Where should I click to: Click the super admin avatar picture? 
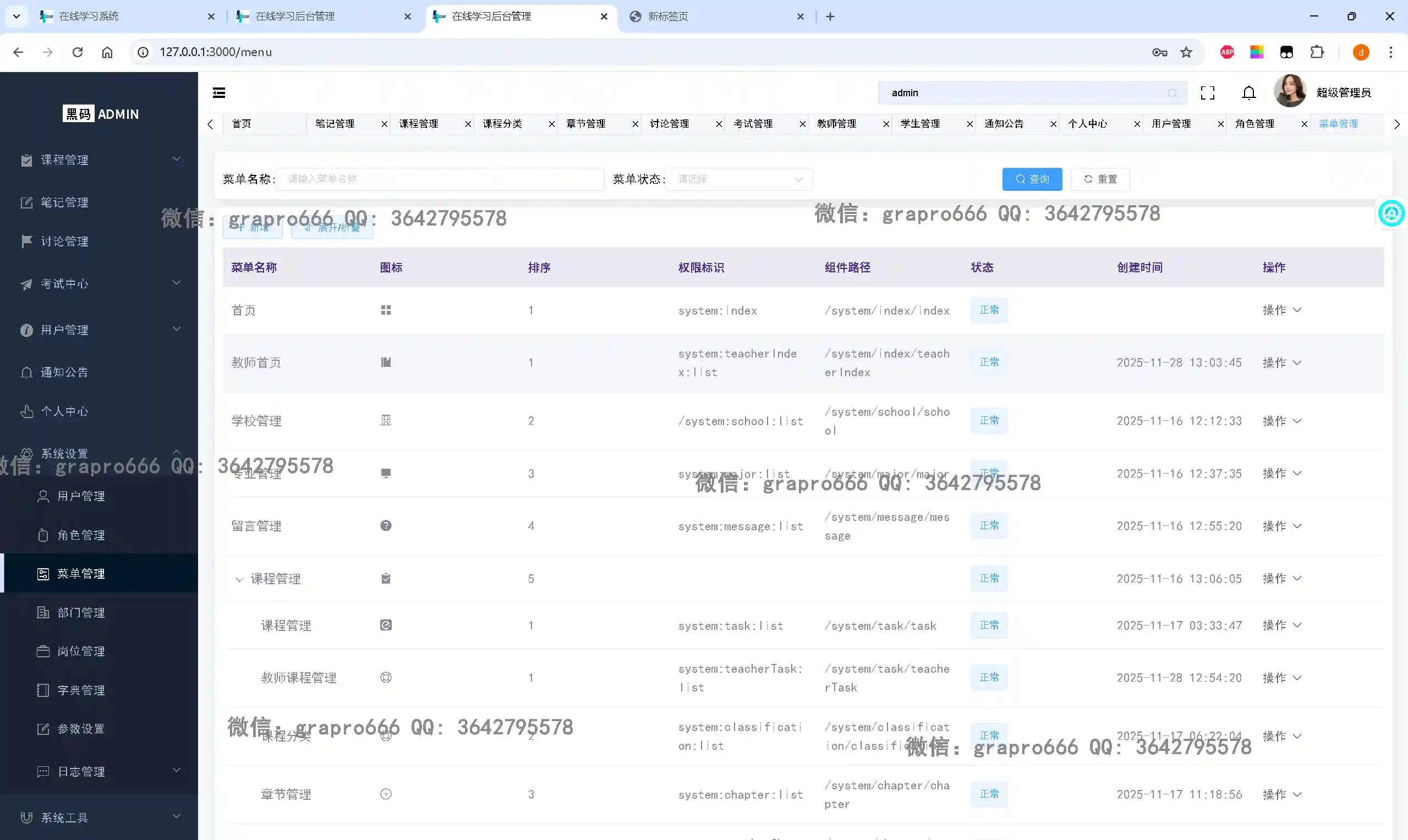pos(1290,91)
